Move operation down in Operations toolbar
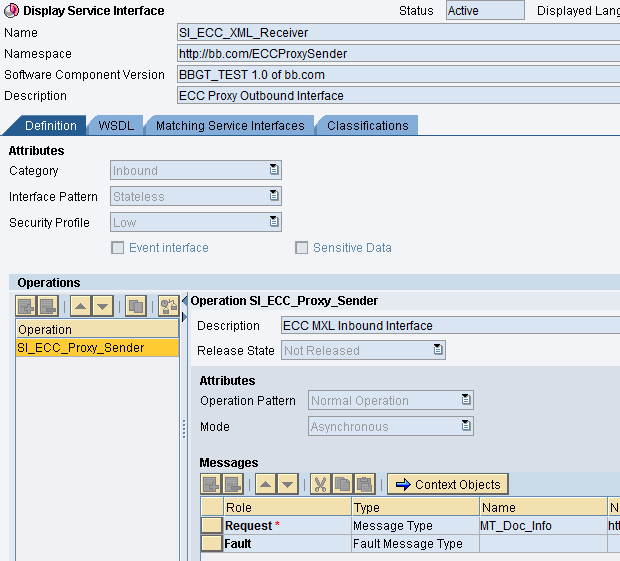The image size is (620, 561). coord(103,306)
